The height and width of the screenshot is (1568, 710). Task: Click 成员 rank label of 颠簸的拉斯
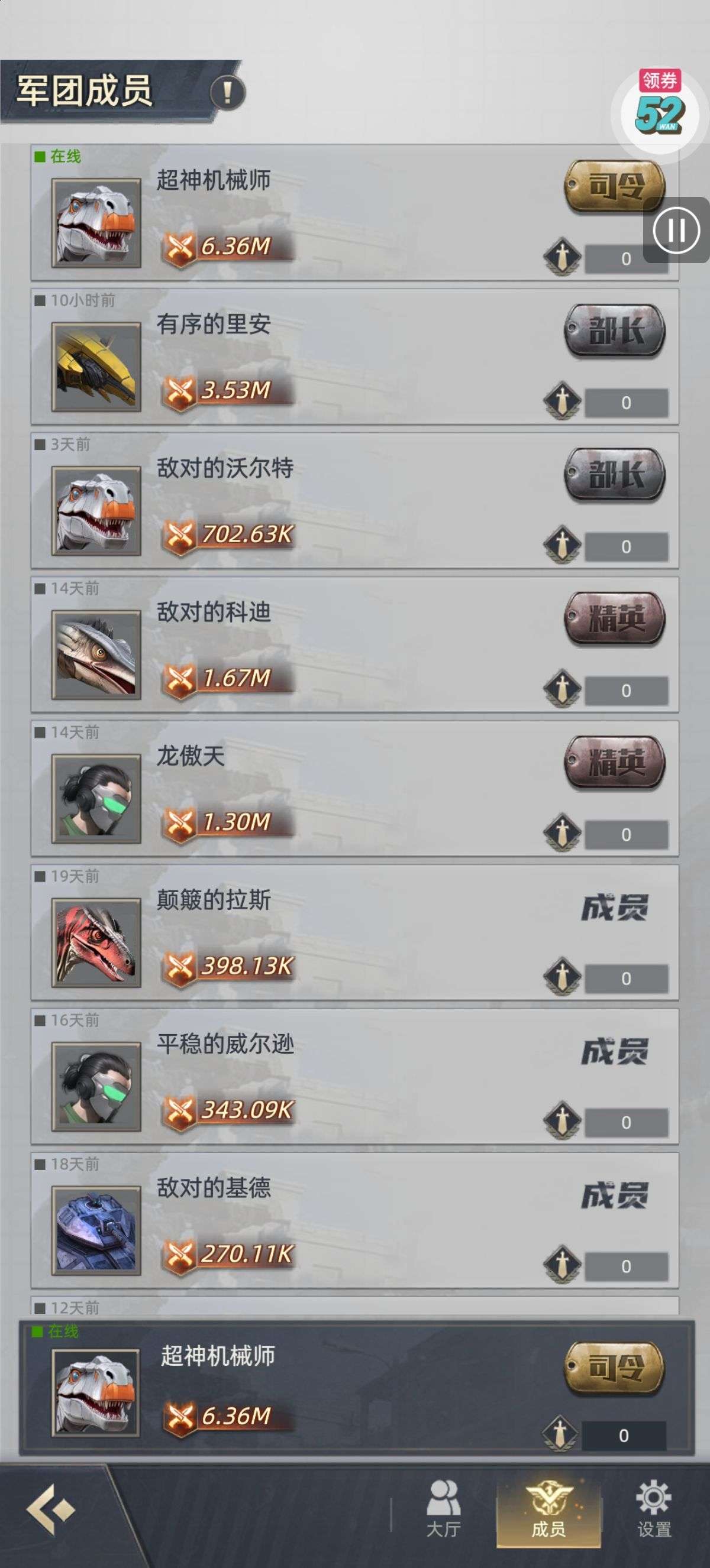pos(615,908)
